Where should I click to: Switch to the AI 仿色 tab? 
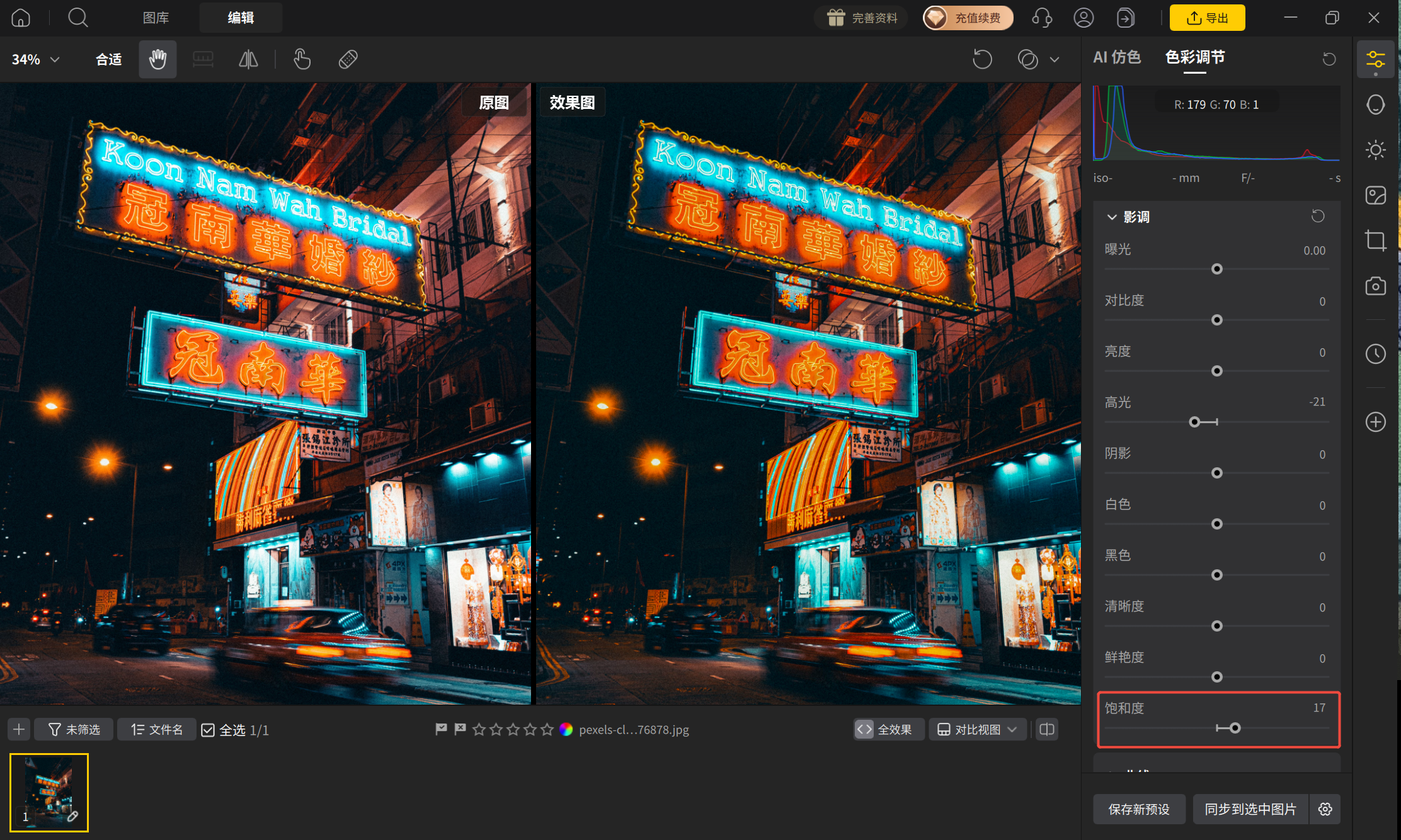[1117, 57]
